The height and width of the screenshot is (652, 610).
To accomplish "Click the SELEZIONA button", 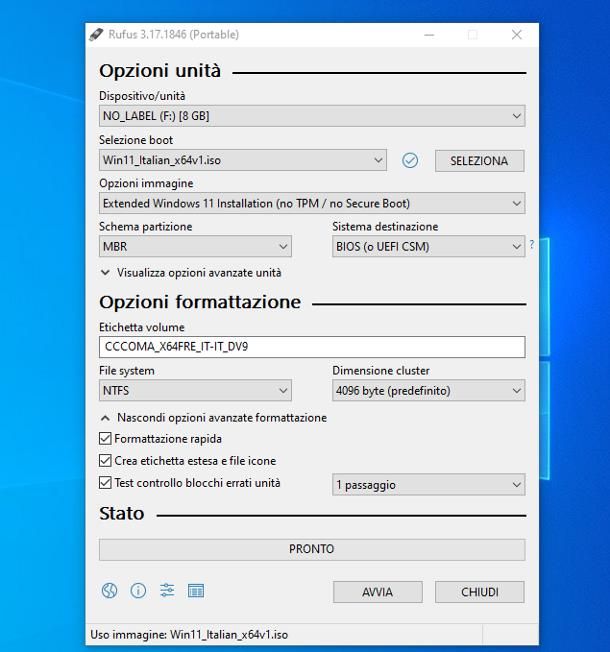I will pos(479,161).
